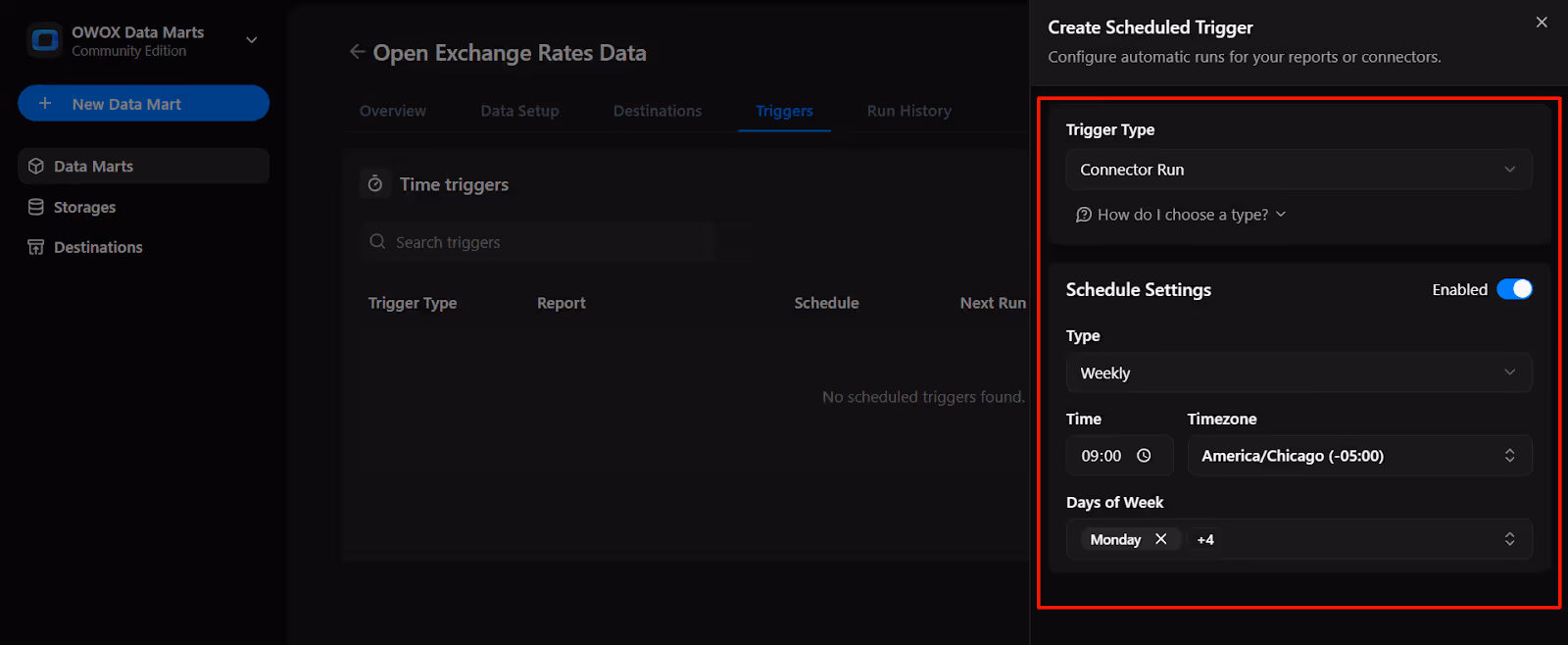Open the Timezone America/Chicago selector
The height and width of the screenshot is (645, 1568).
[1359, 456]
